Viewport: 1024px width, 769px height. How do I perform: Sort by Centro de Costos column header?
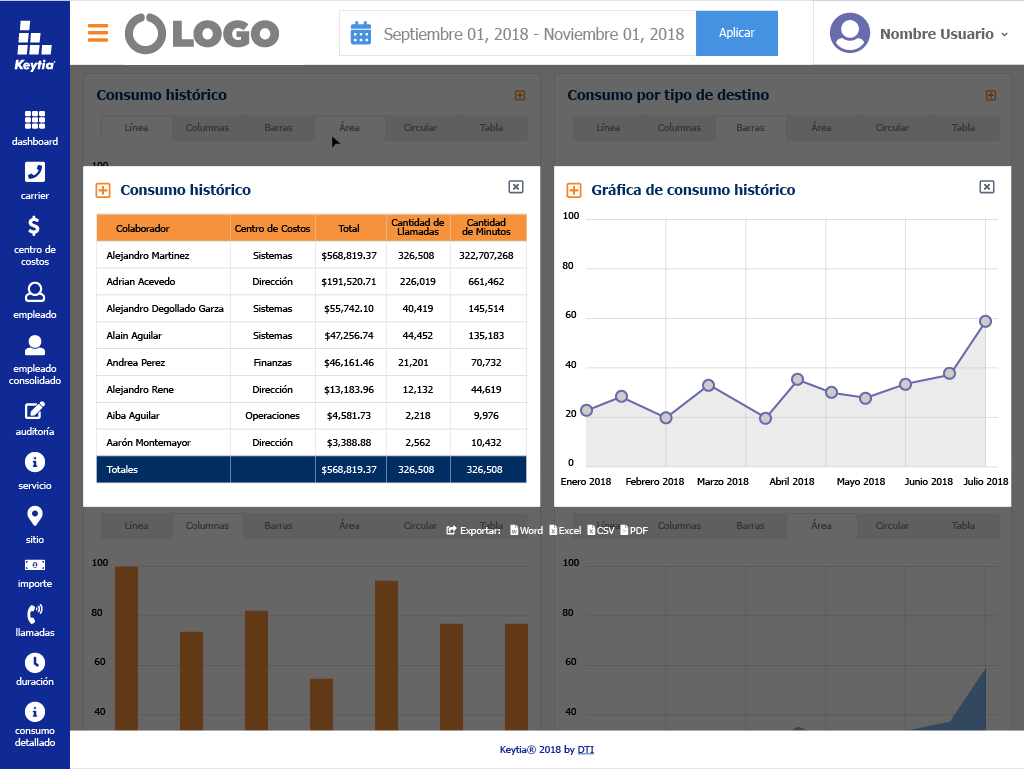tap(272, 228)
